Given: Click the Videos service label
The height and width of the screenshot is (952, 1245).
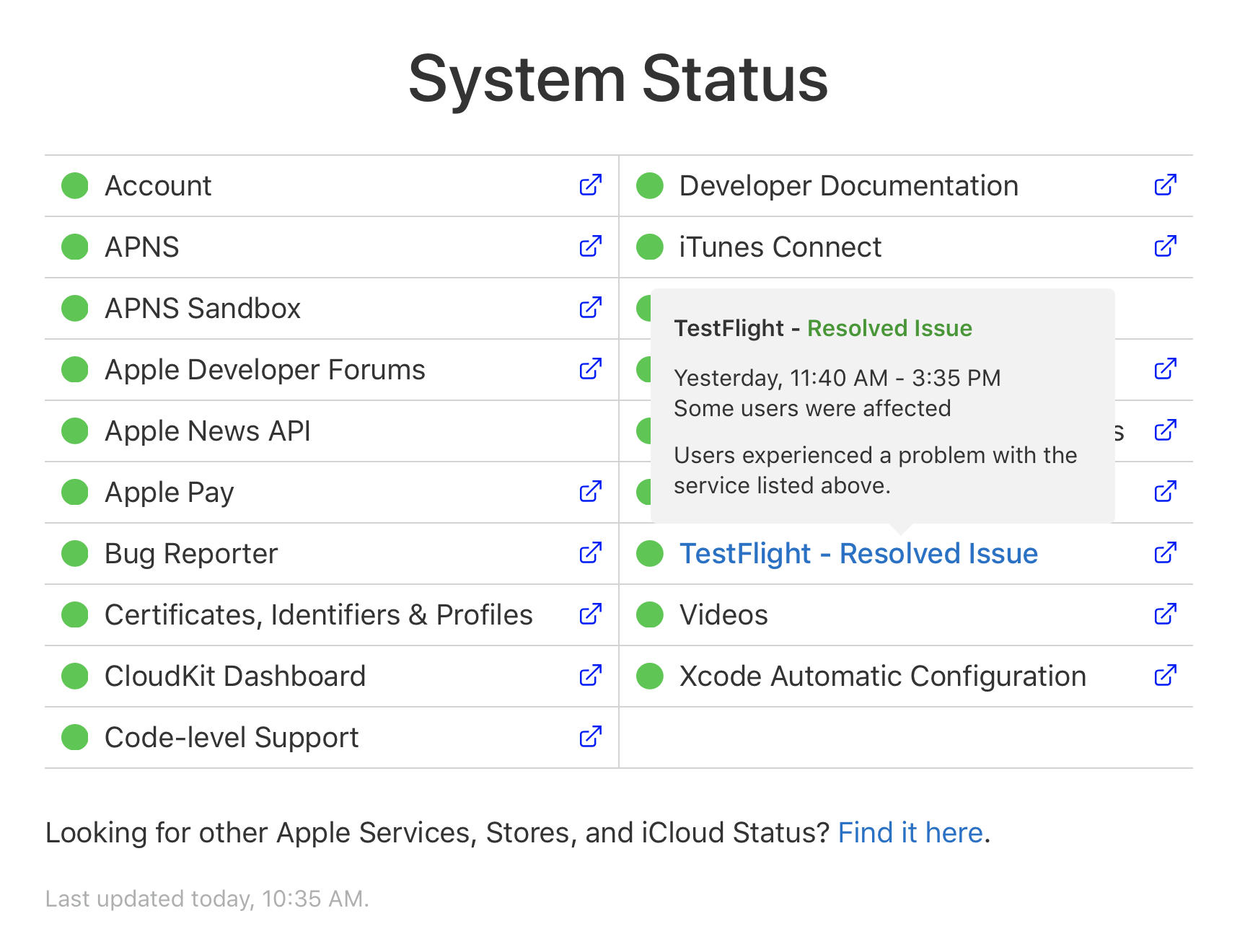Looking at the screenshot, I should 723,614.
